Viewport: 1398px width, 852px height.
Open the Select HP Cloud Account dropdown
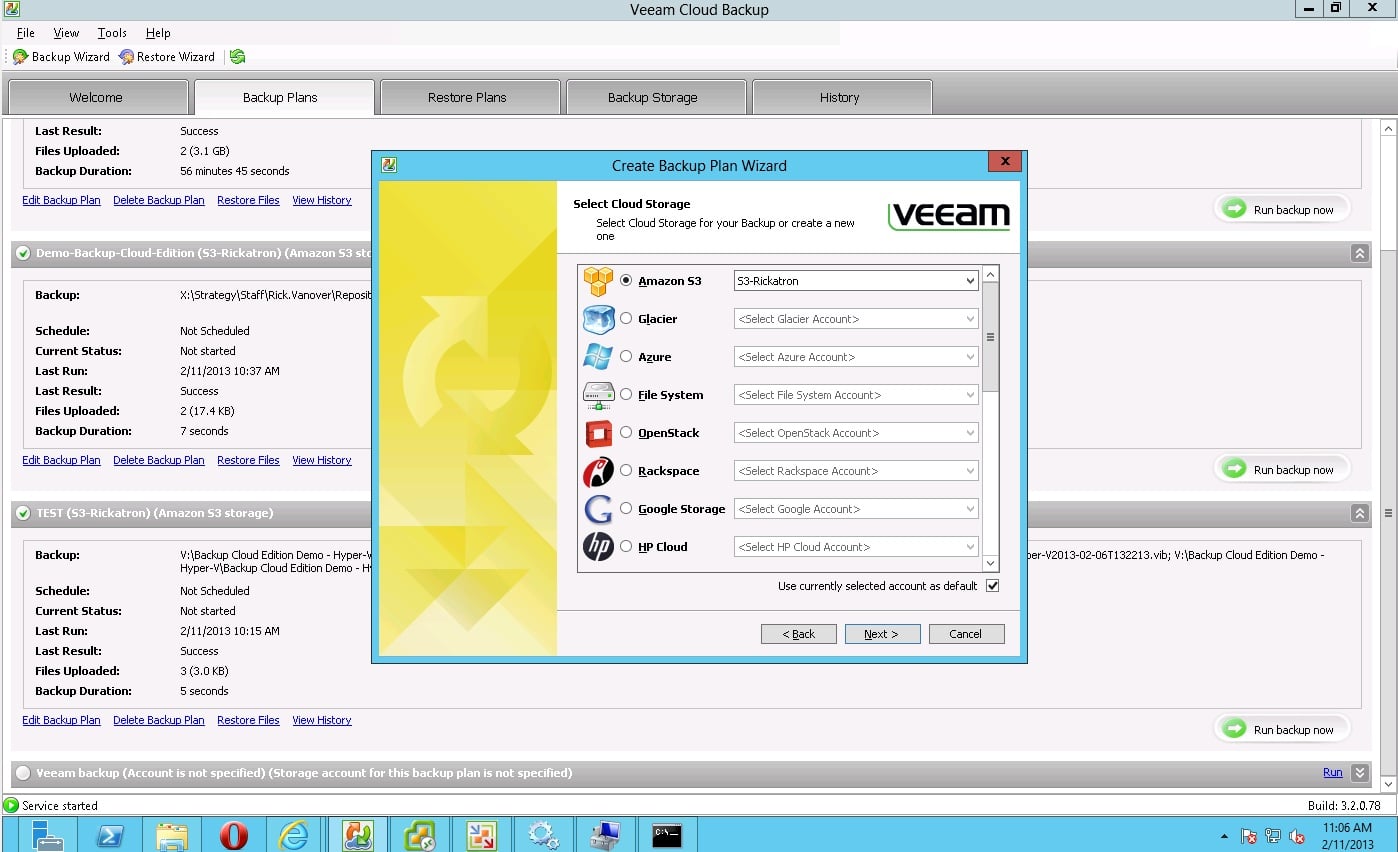(856, 547)
